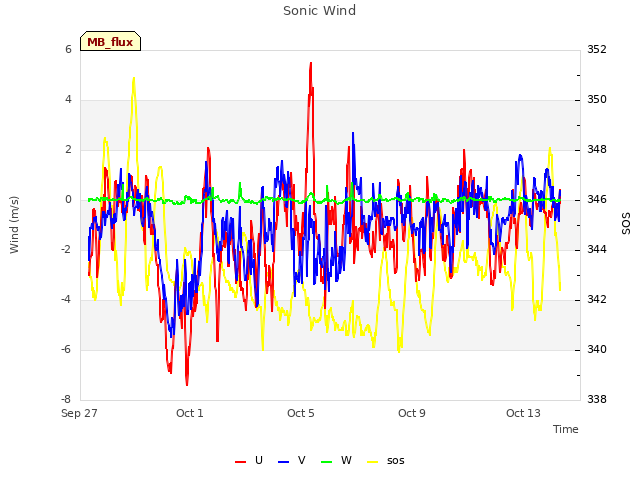Toggle the sos series legend entry
Viewport: 640px width, 480px height.
click(x=386, y=460)
